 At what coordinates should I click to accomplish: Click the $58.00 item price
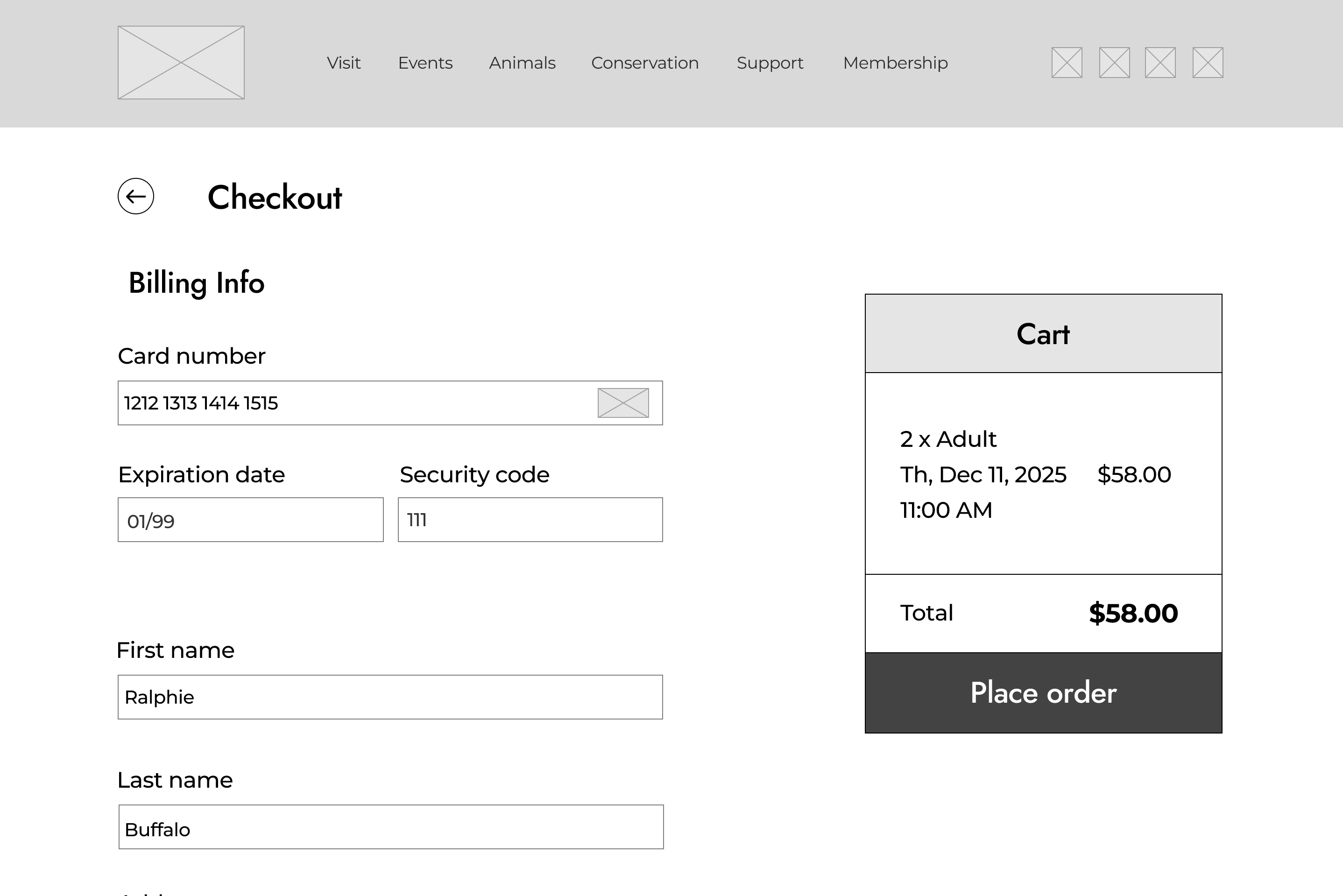click(x=1134, y=475)
